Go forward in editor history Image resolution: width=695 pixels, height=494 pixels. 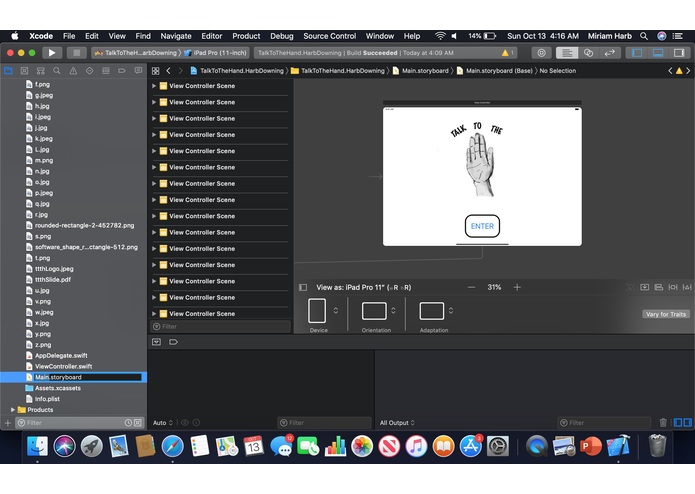(180, 71)
